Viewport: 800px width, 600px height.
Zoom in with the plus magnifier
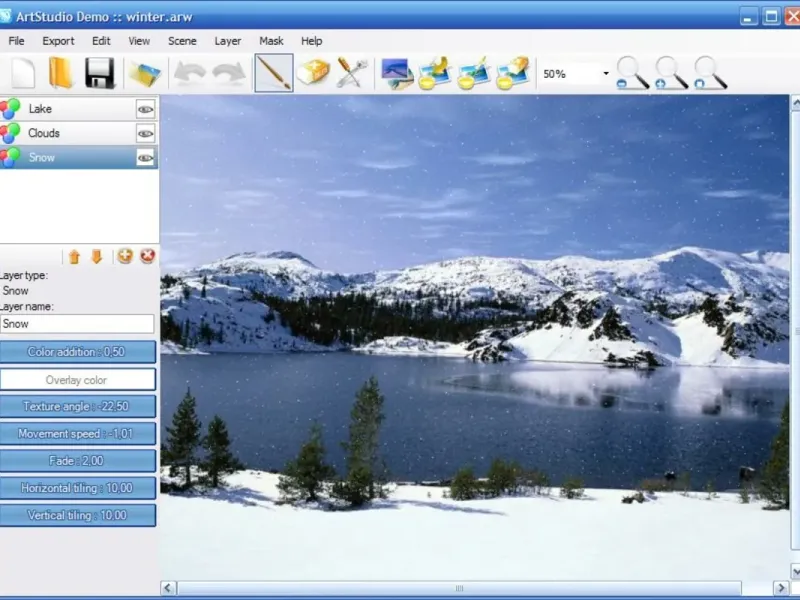pyautogui.click(x=671, y=73)
